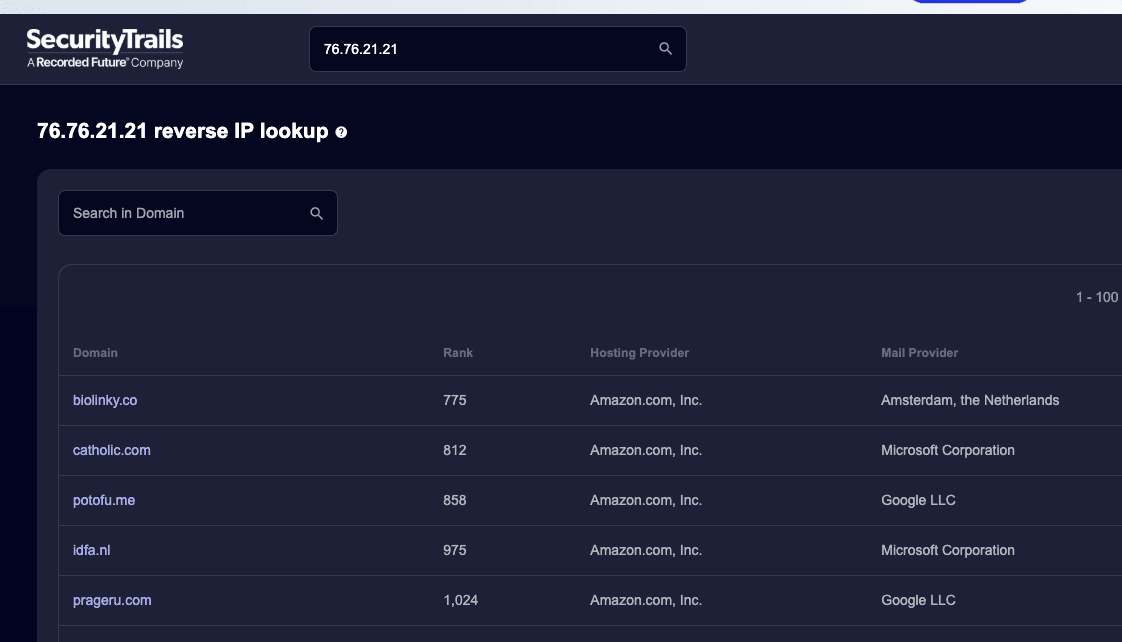The height and width of the screenshot is (642, 1122).
Task: Click the SecurityTrails logo
Action: [x=104, y=41]
